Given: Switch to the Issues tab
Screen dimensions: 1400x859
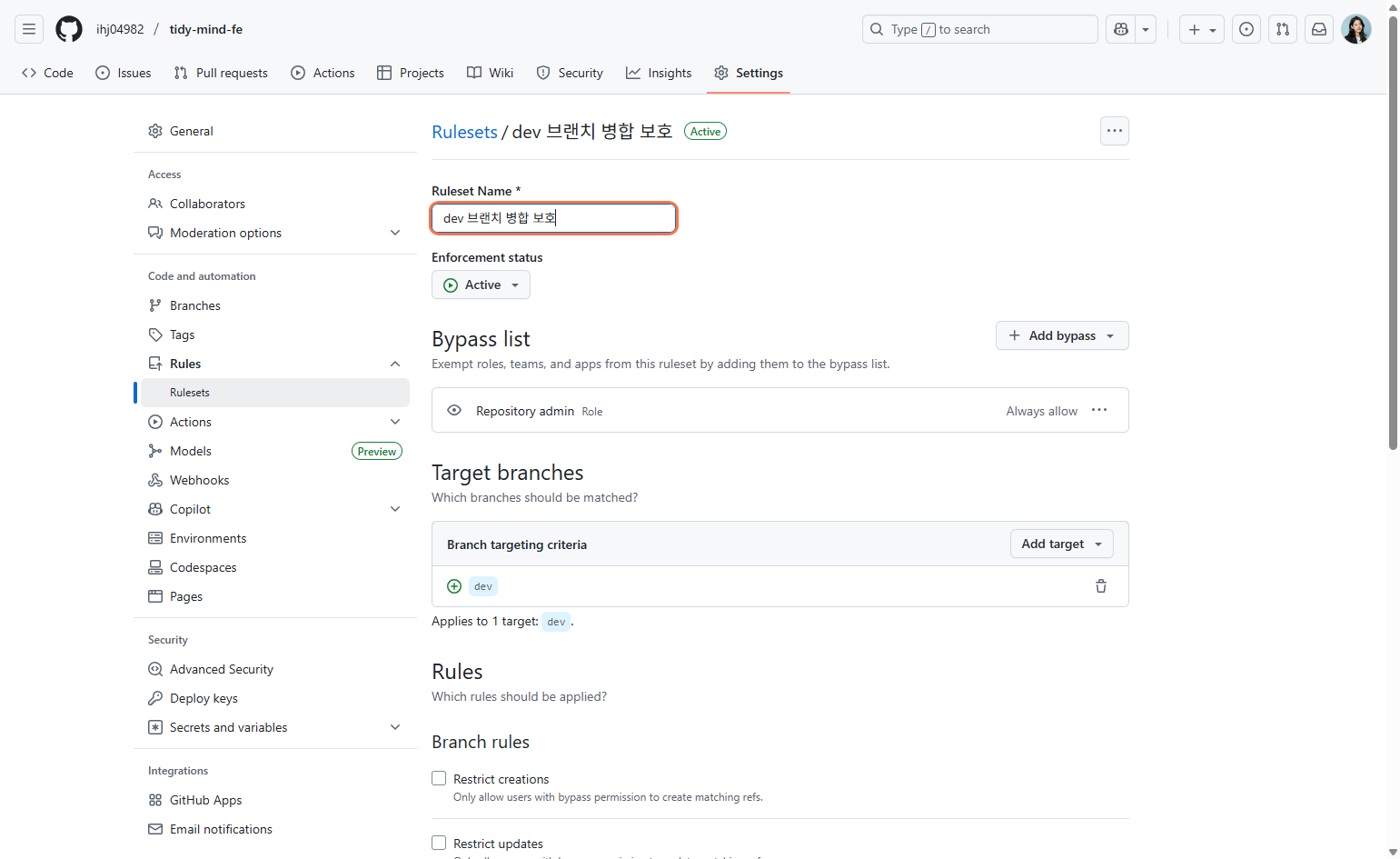Looking at the screenshot, I should (124, 73).
